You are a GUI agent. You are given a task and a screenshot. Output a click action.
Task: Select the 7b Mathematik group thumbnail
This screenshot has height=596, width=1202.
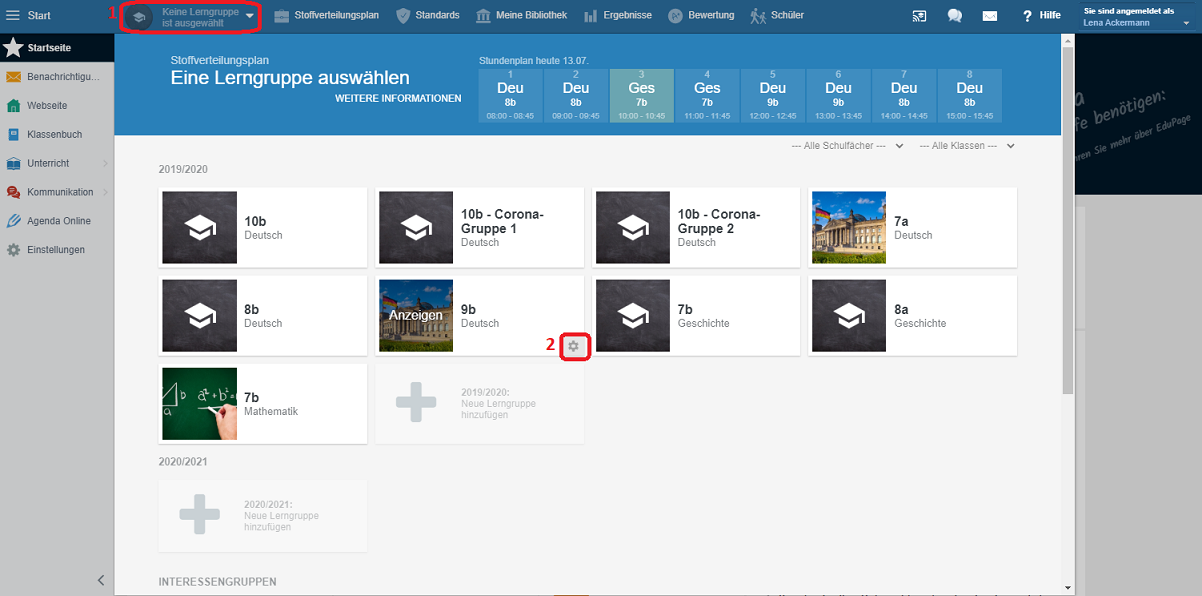[x=200, y=403]
